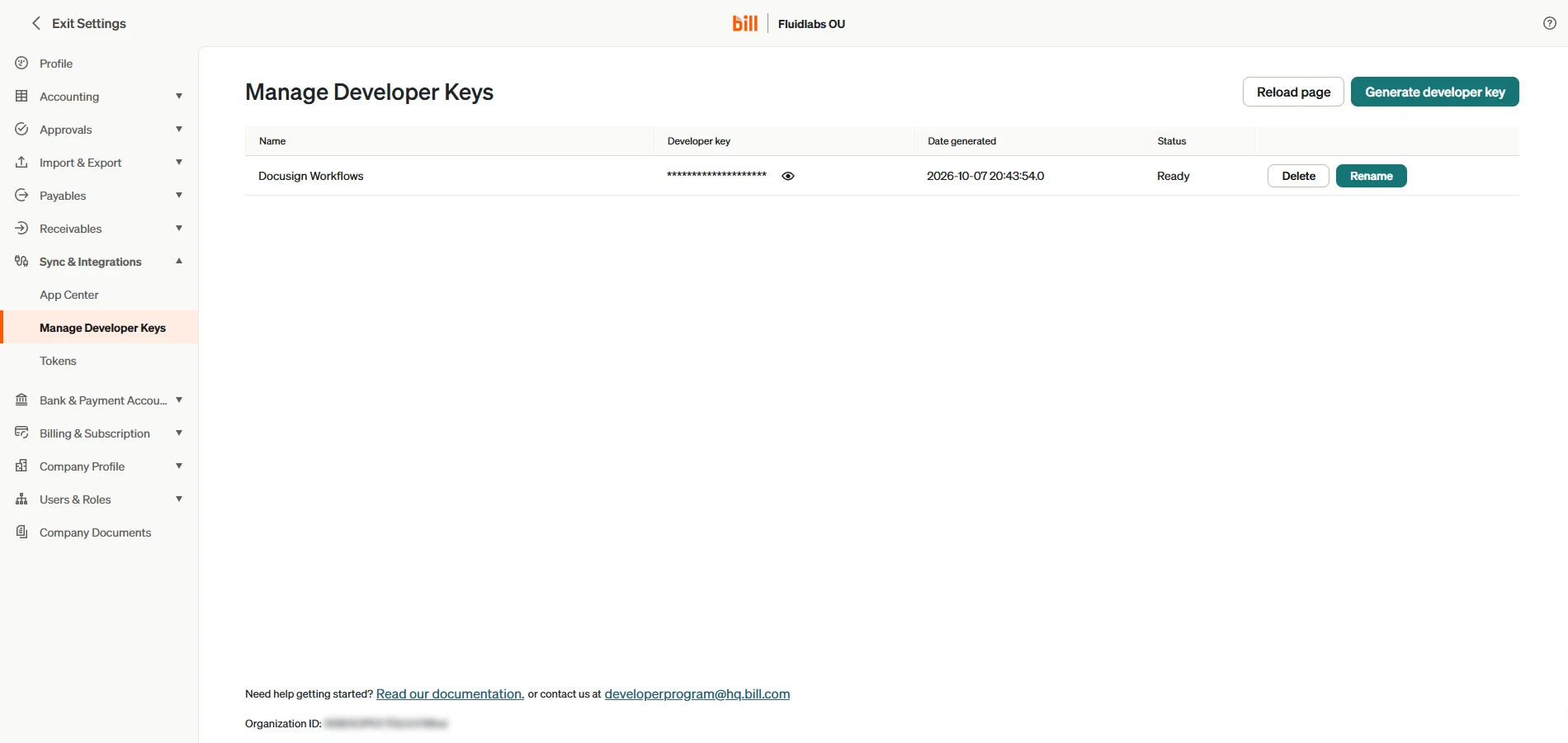Select Manage Developer Keys menu item
The height and width of the screenshot is (743, 1568).
click(x=99, y=328)
